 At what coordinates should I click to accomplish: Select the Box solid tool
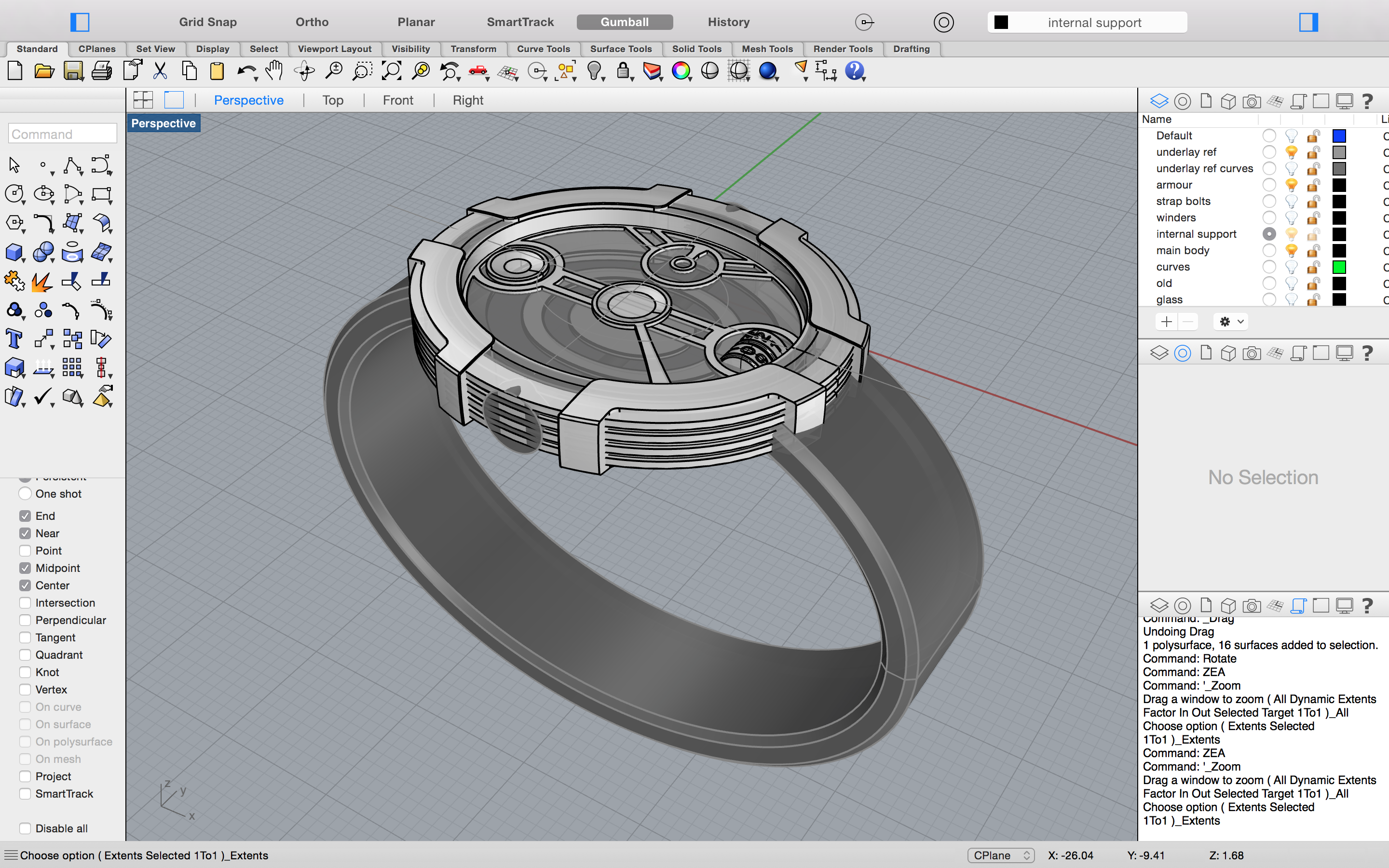(x=14, y=252)
